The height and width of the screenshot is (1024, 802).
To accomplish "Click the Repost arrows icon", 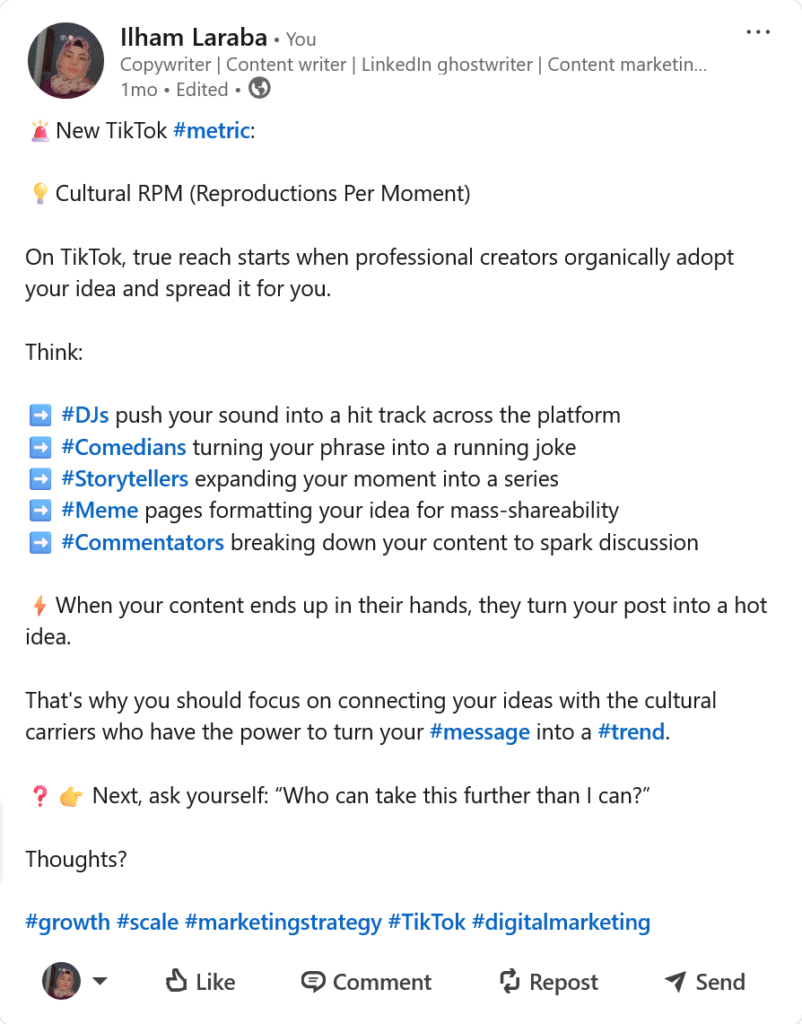I will (x=510, y=981).
